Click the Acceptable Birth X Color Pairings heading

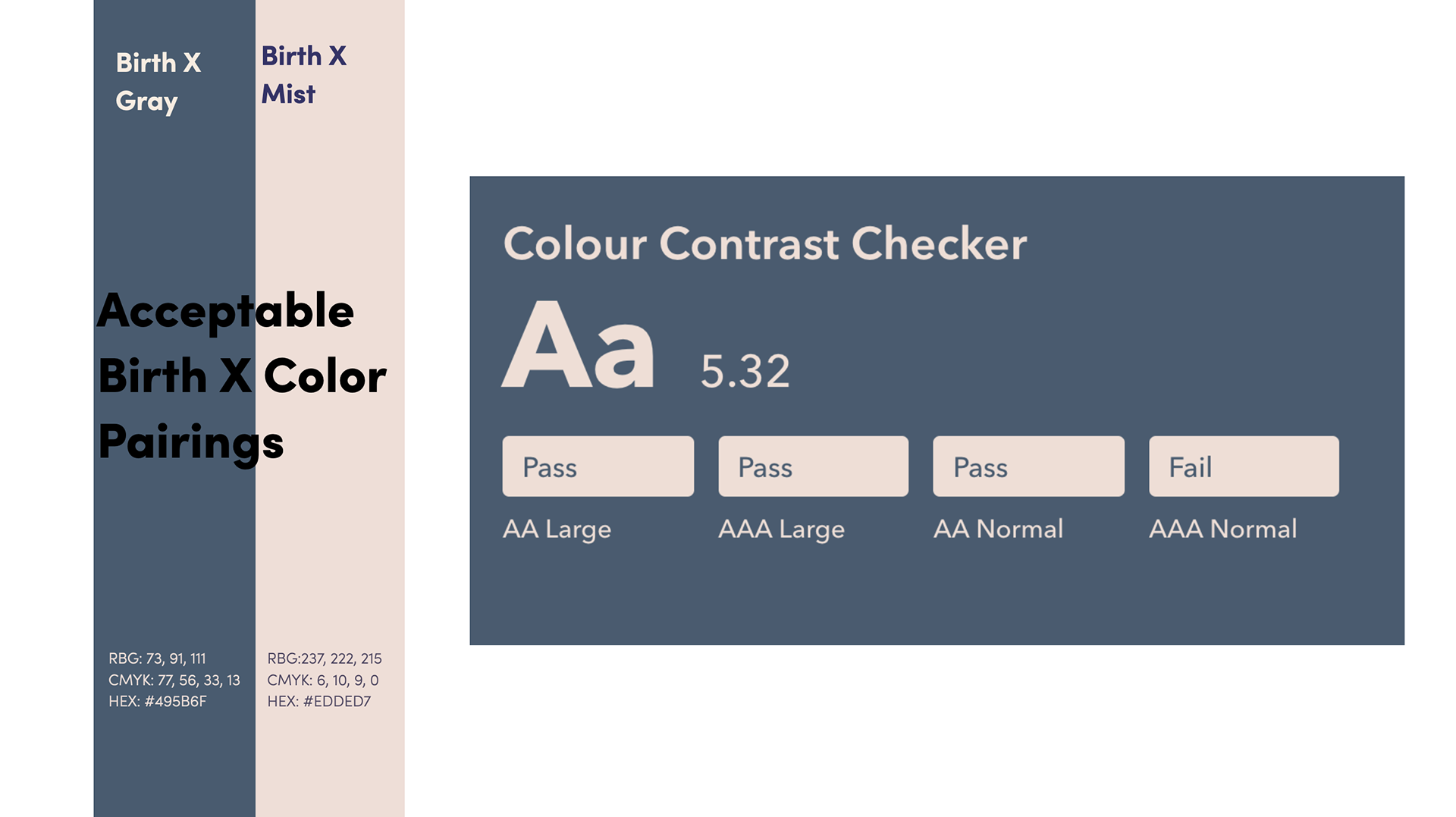243,377
